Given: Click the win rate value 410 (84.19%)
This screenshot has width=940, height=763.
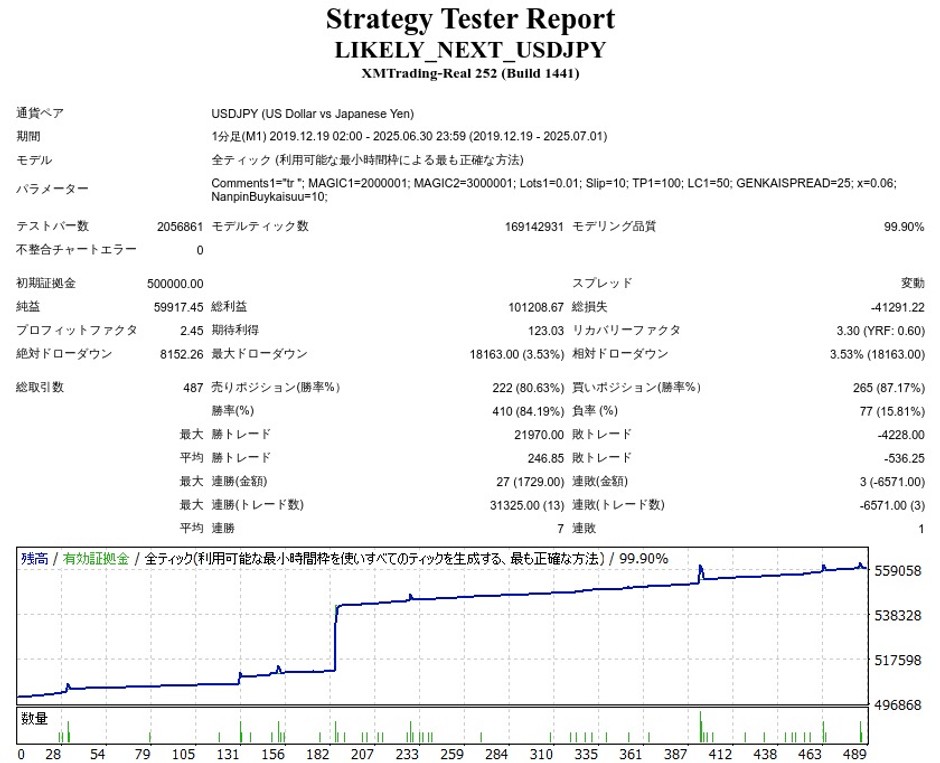Looking at the screenshot, I should point(528,411).
